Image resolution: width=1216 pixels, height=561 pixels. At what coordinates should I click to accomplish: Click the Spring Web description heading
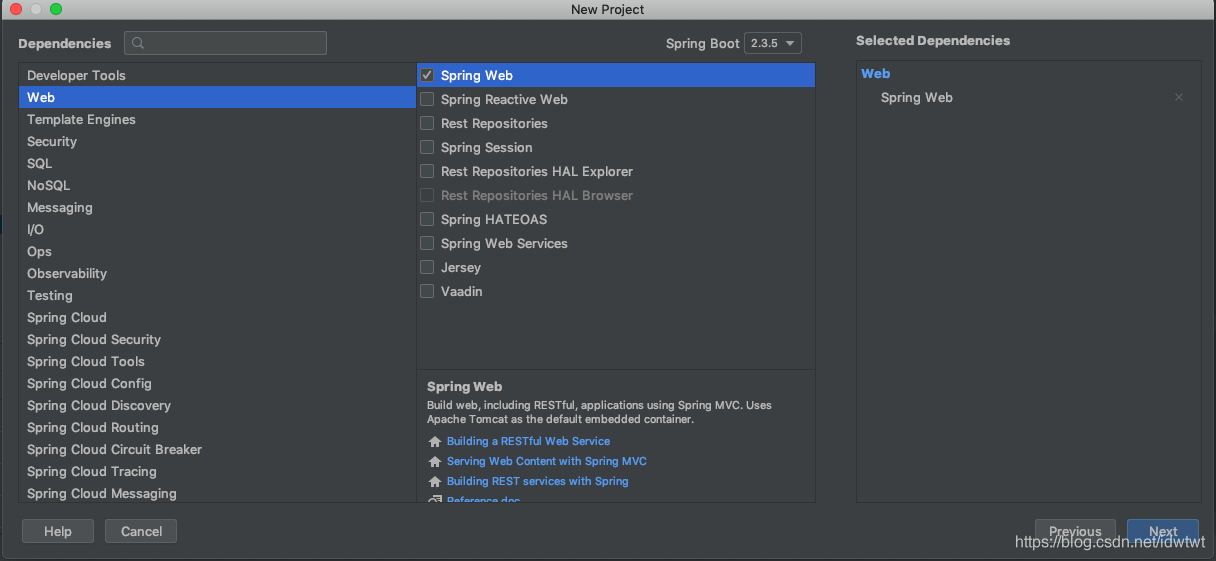point(464,386)
